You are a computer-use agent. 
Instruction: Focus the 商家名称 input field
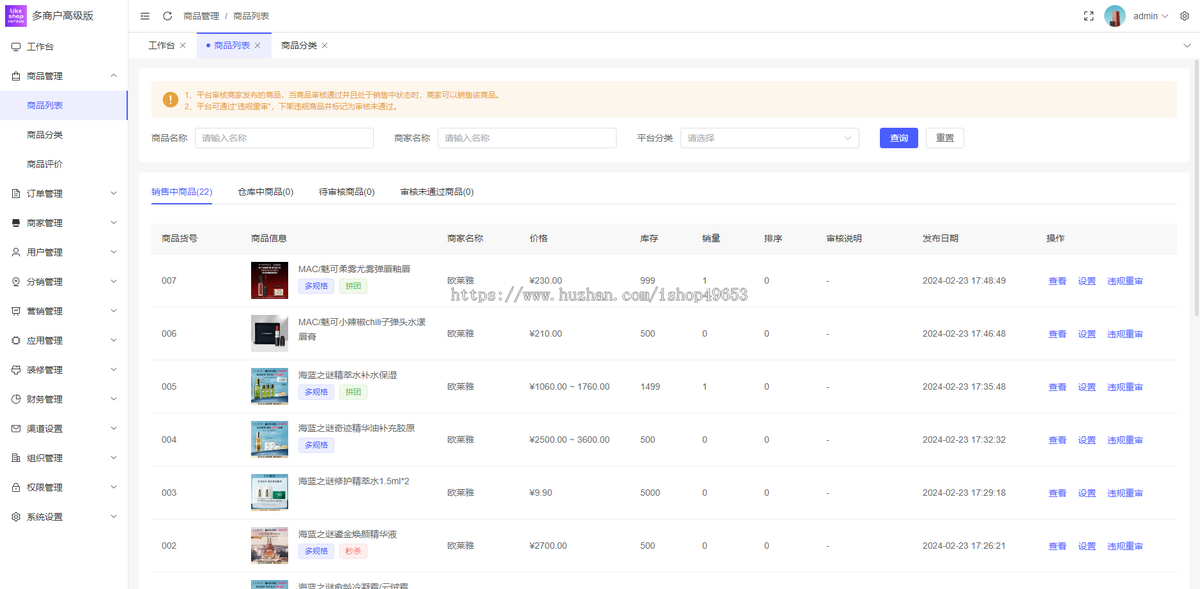pyautogui.click(x=527, y=138)
